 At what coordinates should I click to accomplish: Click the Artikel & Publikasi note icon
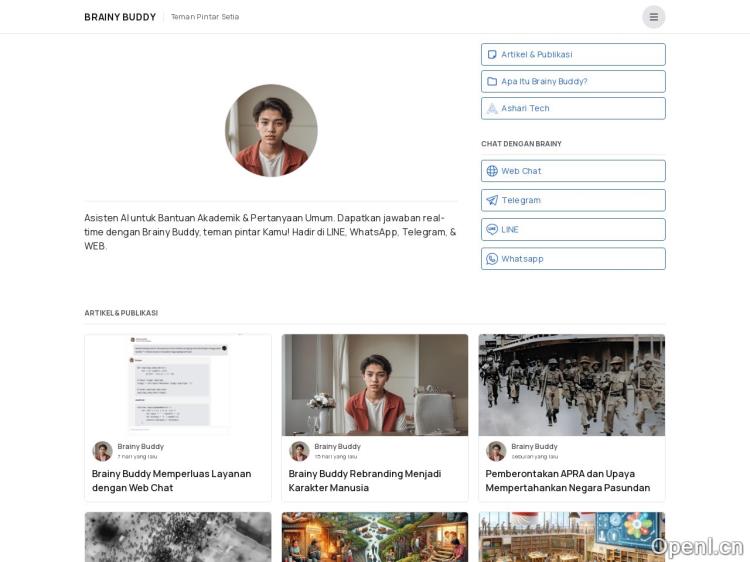coord(492,55)
